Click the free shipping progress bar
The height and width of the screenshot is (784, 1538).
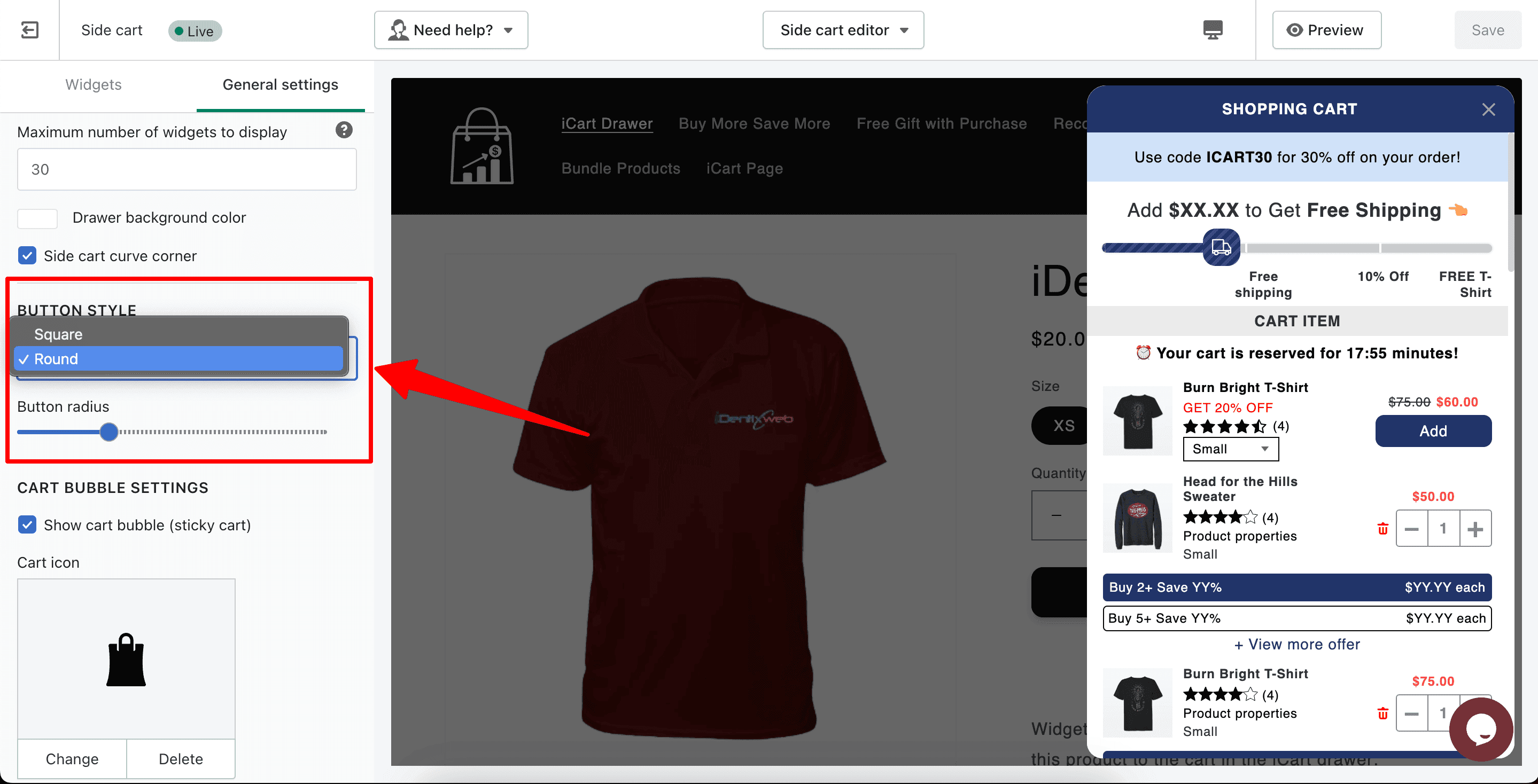click(1297, 248)
